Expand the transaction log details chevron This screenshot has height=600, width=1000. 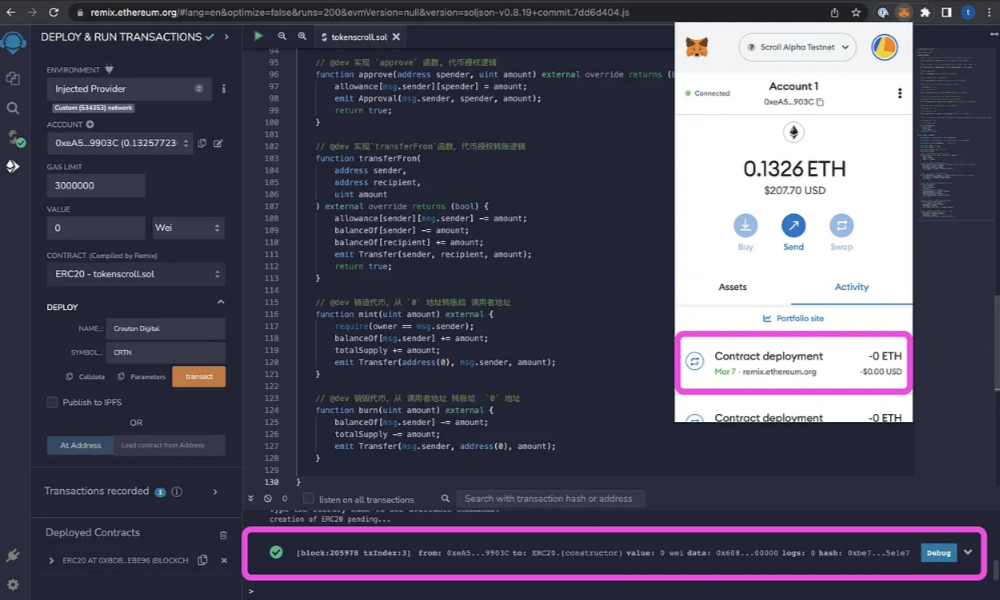click(x=968, y=552)
